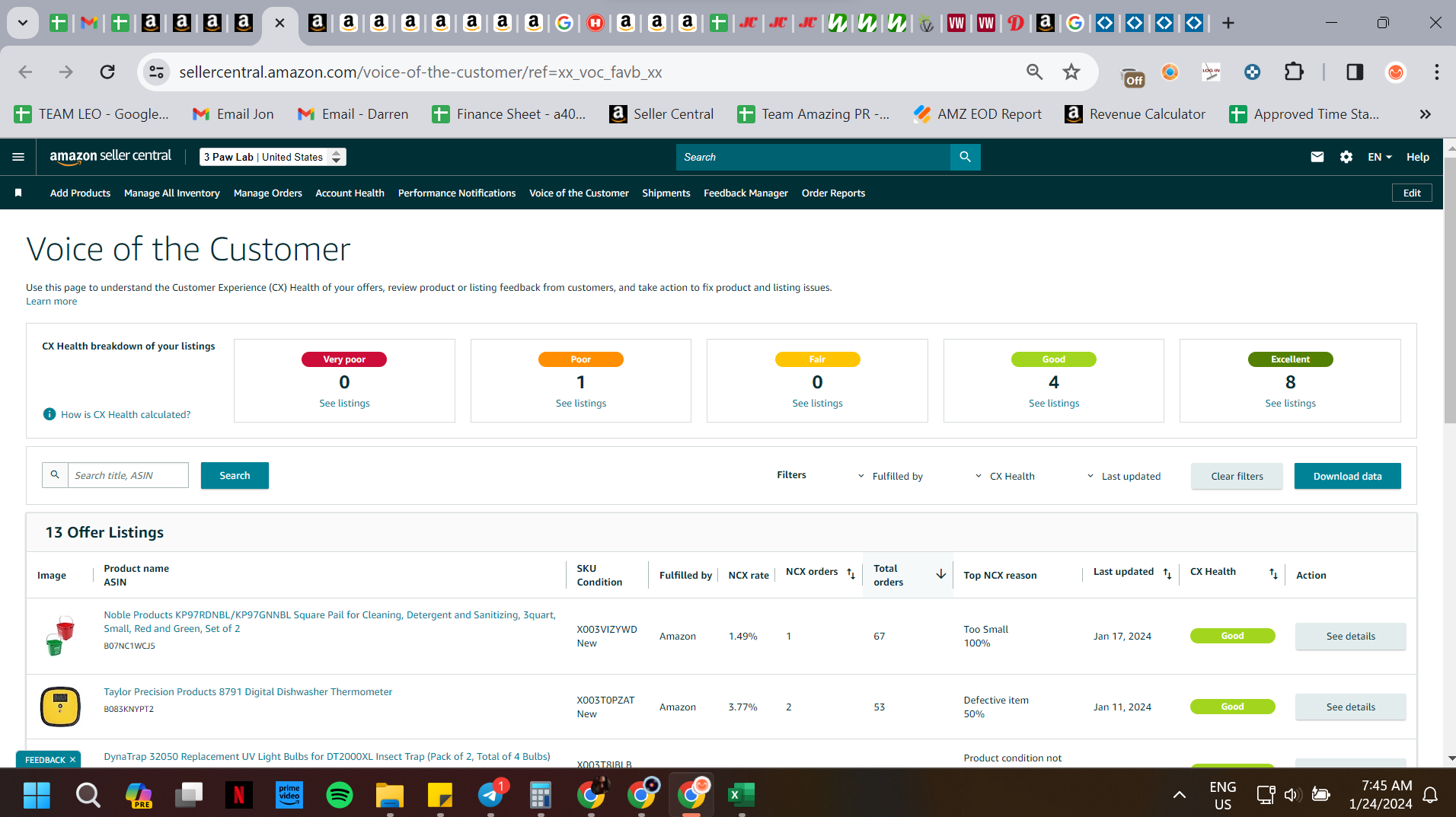Open the Seller Central bookmark
This screenshot has width=1456, height=817.
click(x=661, y=114)
